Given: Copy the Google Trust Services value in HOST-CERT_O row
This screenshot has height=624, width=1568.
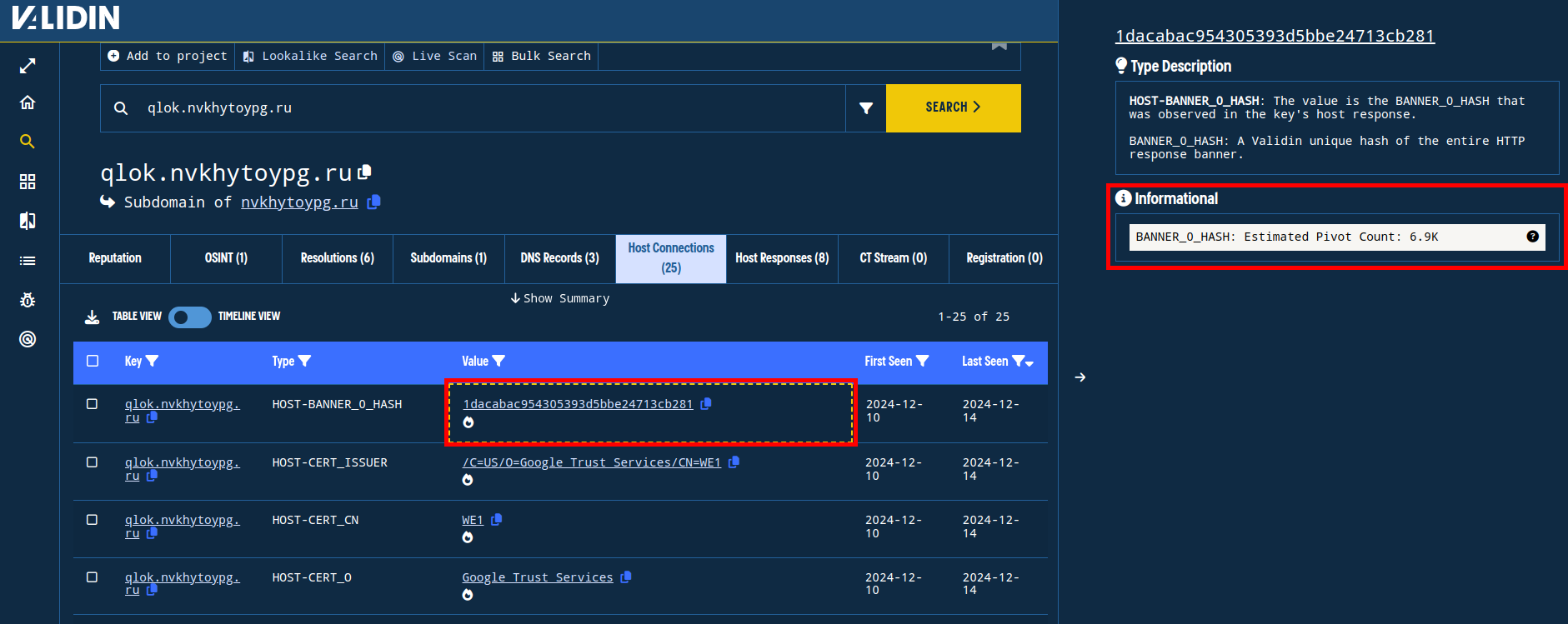Looking at the screenshot, I should pyautogui.click(x=626, y=577).
